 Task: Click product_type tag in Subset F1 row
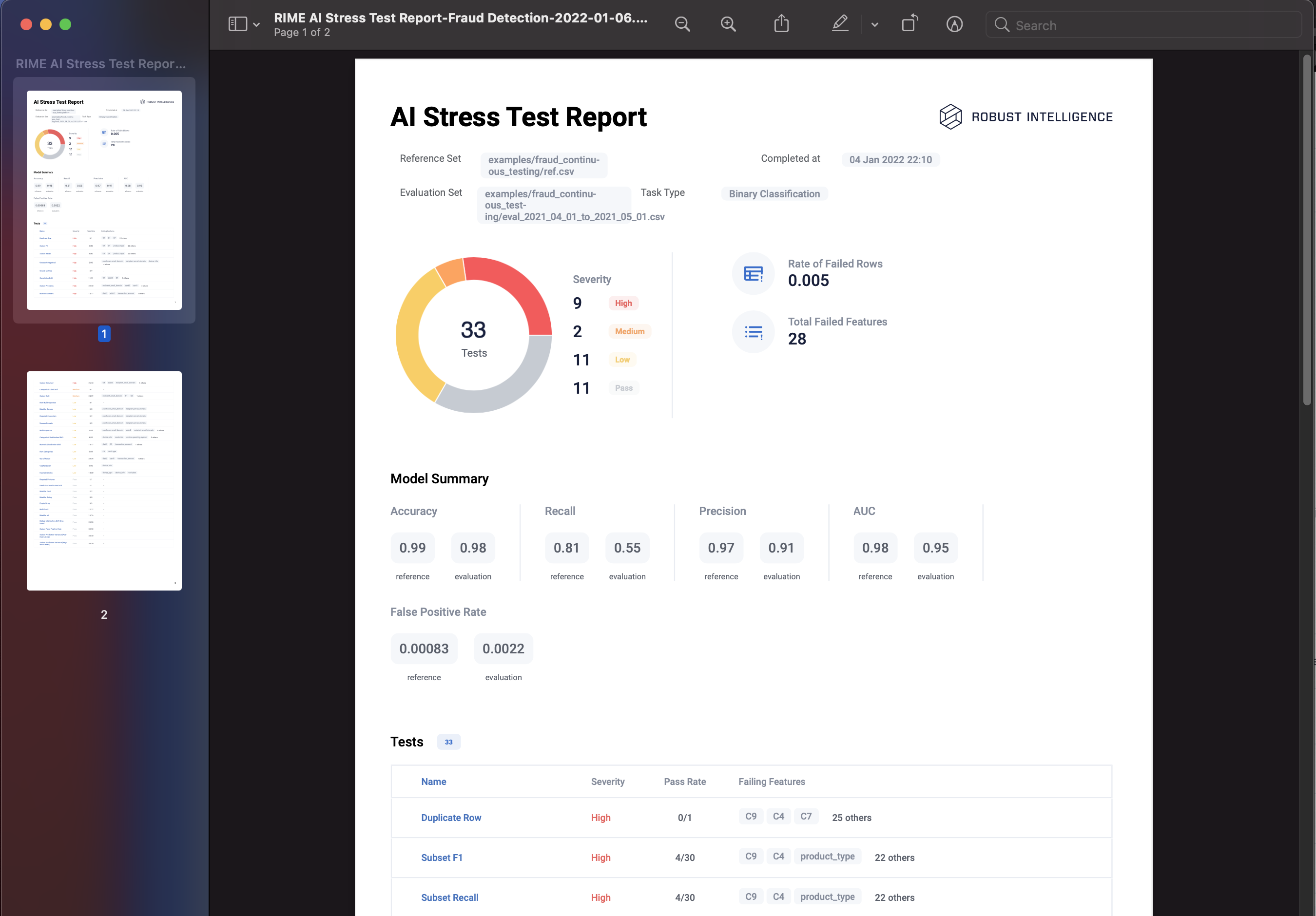(x=827, y=857)
